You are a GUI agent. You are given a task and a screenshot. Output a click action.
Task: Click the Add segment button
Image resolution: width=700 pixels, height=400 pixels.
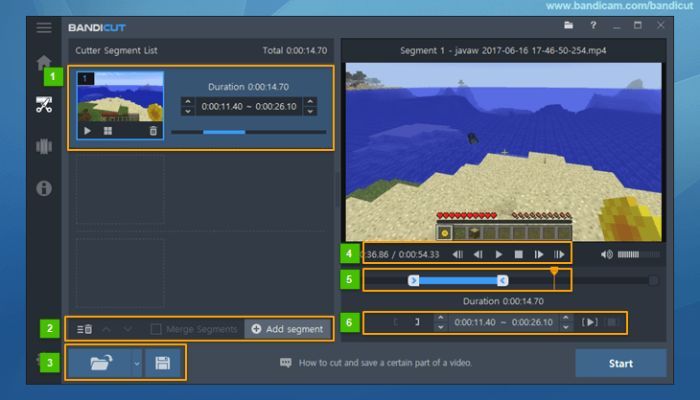click(x=288, y=329)
